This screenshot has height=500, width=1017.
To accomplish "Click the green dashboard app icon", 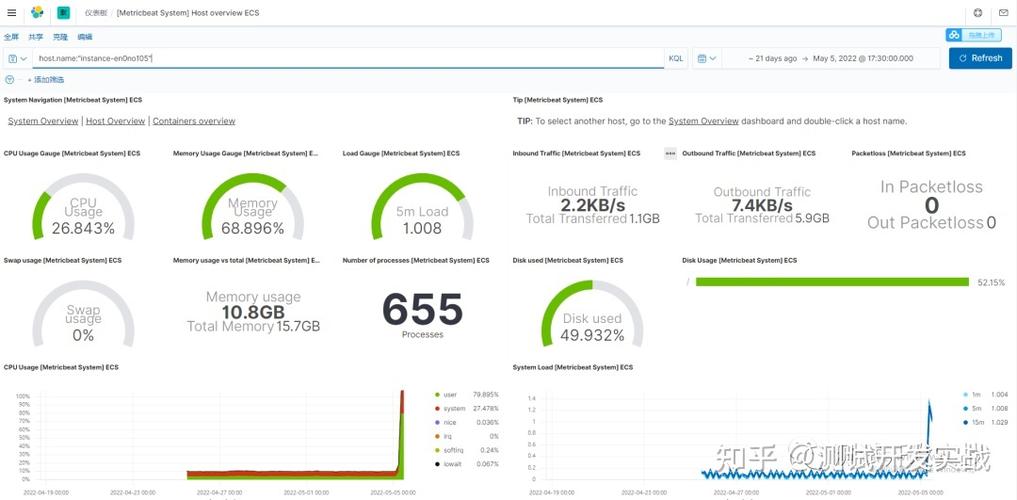I will click(64, 12).
